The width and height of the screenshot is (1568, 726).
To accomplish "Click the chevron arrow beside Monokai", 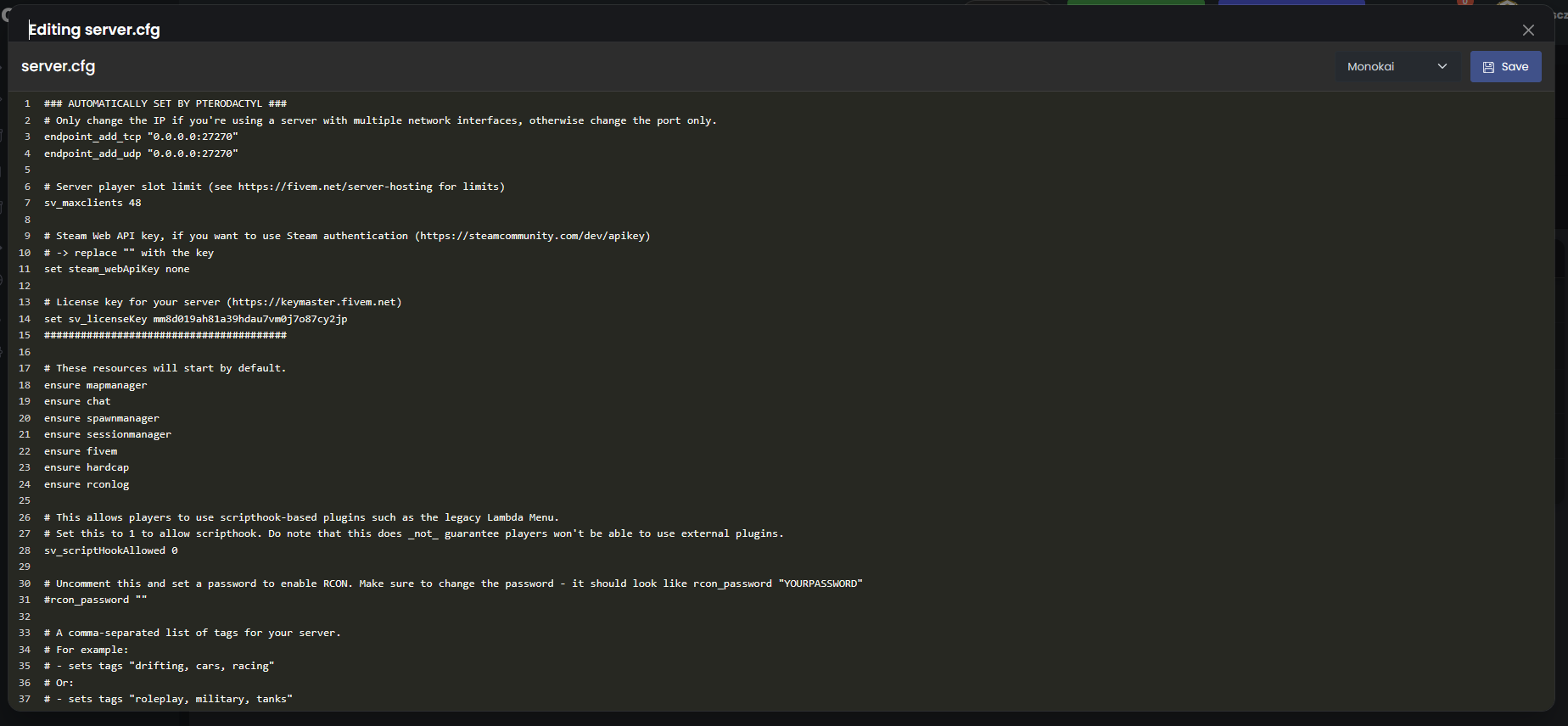I will (x=1442, y=67).
